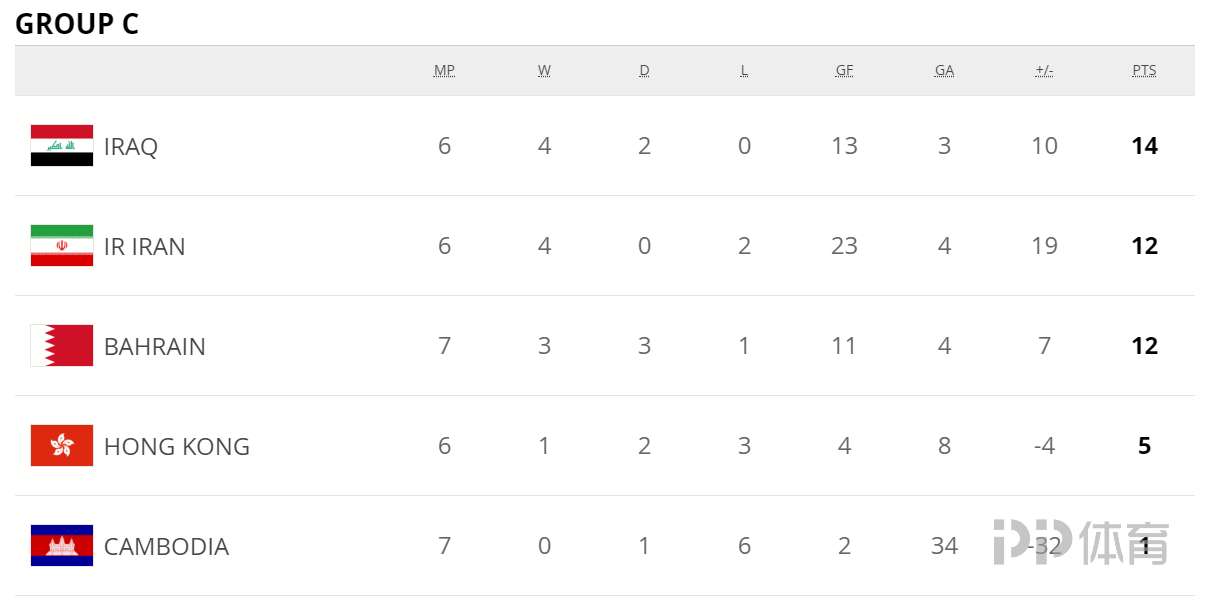Select the BAHRAIN team name
The height and width of the screenshot is (607, 1211).
(155, 347)
